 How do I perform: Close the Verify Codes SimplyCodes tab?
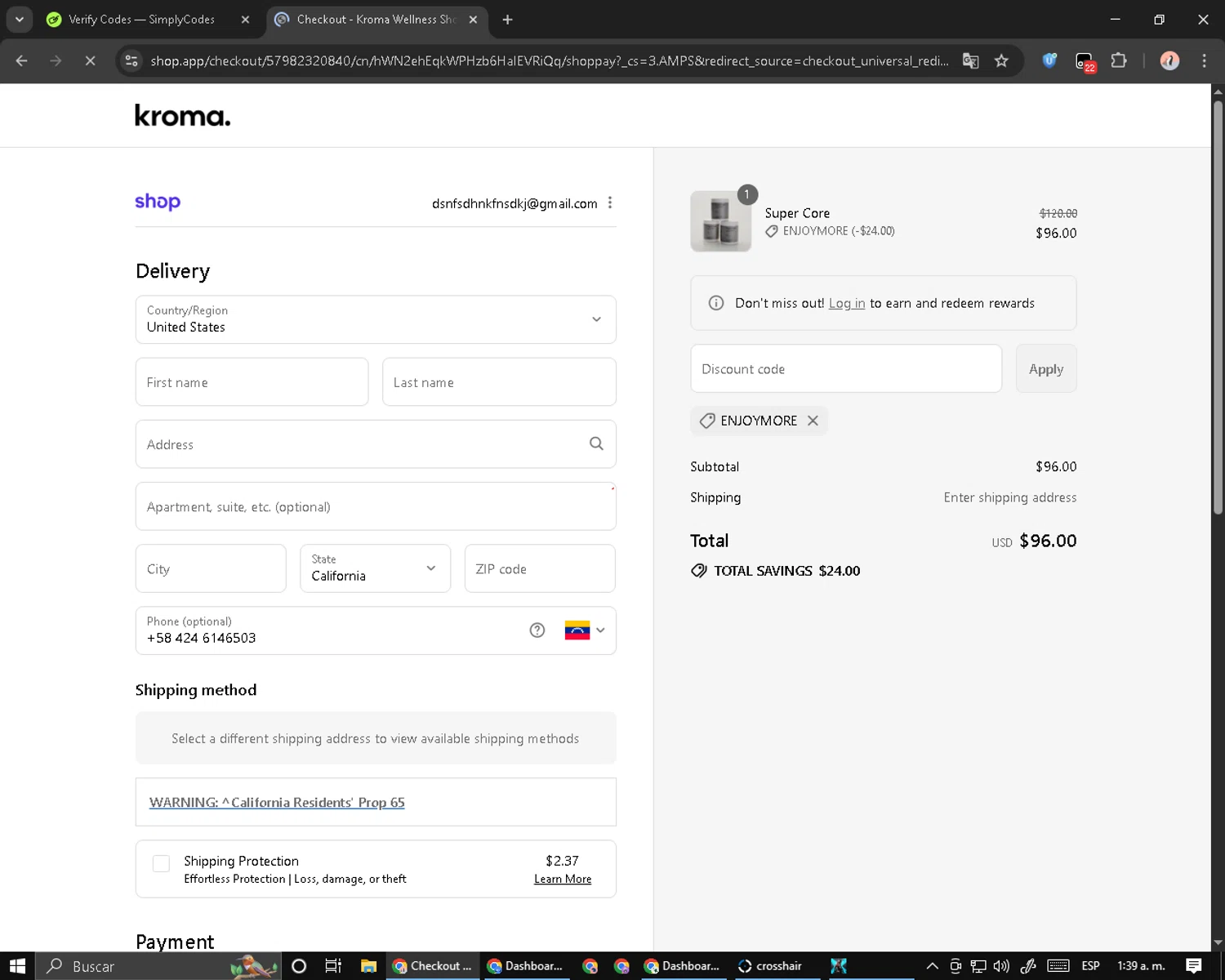tap(245, 20)
